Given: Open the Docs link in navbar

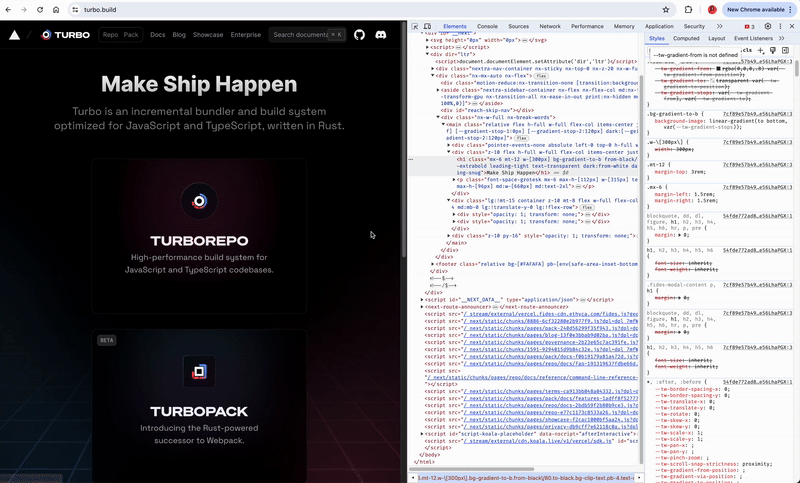Looking at the screenshot, I should pos(157,35).
